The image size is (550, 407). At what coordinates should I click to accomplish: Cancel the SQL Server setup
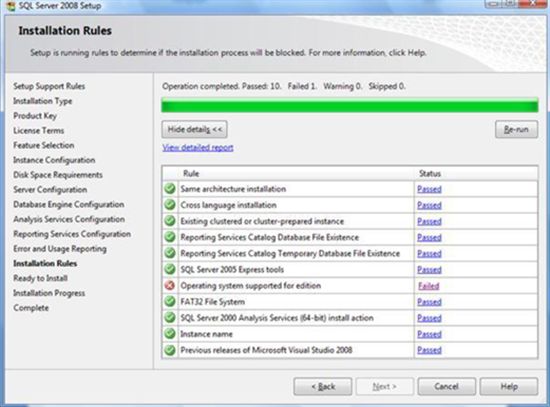click(447, 387)
